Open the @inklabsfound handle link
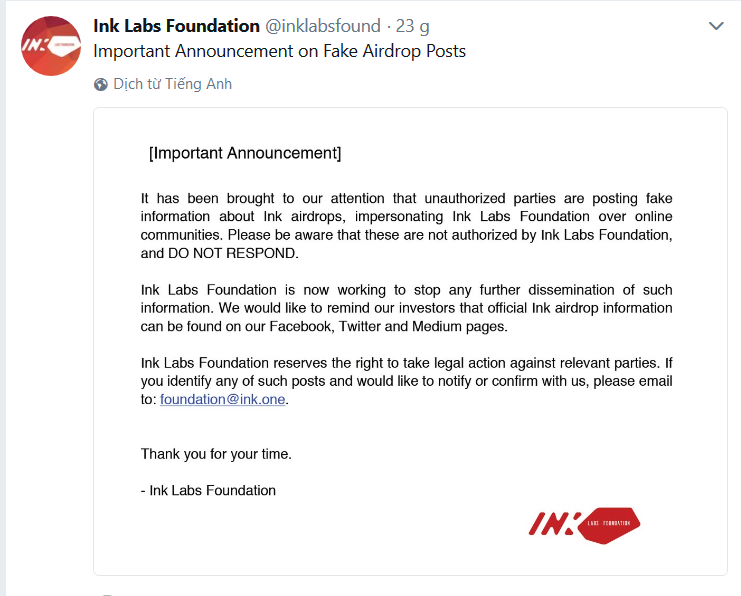The width and height of the screenshot is (741, 596). 322,26
